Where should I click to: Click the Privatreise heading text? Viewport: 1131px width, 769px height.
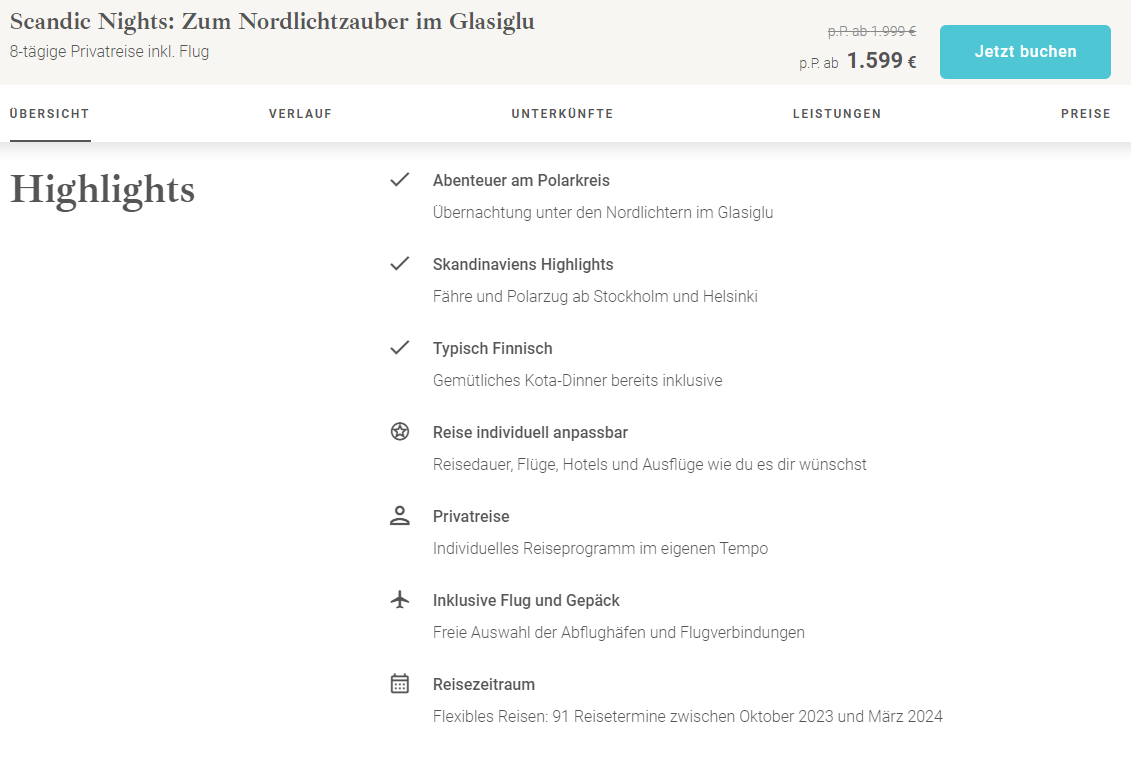click(471, 517)
